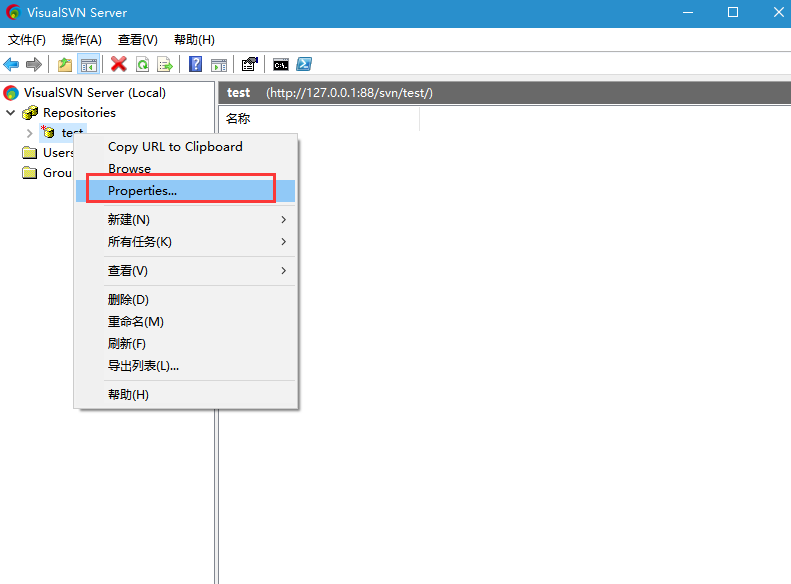Open the 操作(A) menu
Viewport: 791px width, 584px height.
[x=82, y=40]
